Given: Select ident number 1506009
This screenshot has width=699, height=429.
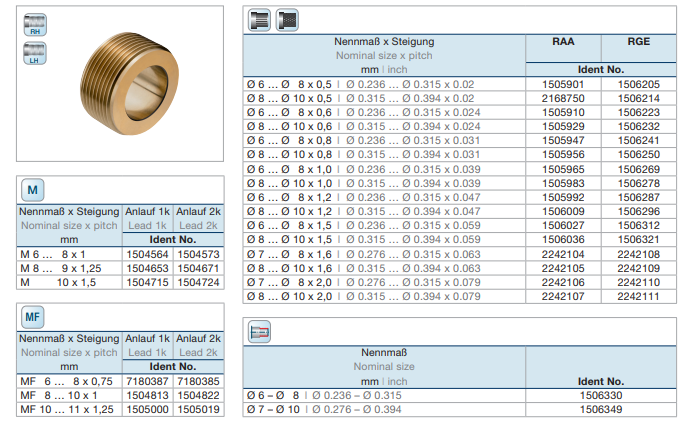Looking at the screenshot, I should (563, 211).
